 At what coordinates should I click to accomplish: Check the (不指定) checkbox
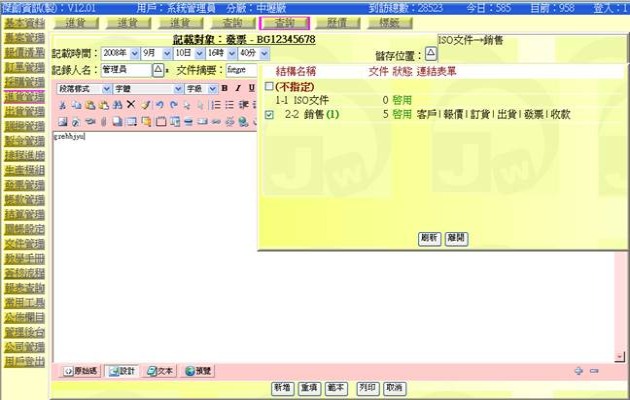pos(269,87)
